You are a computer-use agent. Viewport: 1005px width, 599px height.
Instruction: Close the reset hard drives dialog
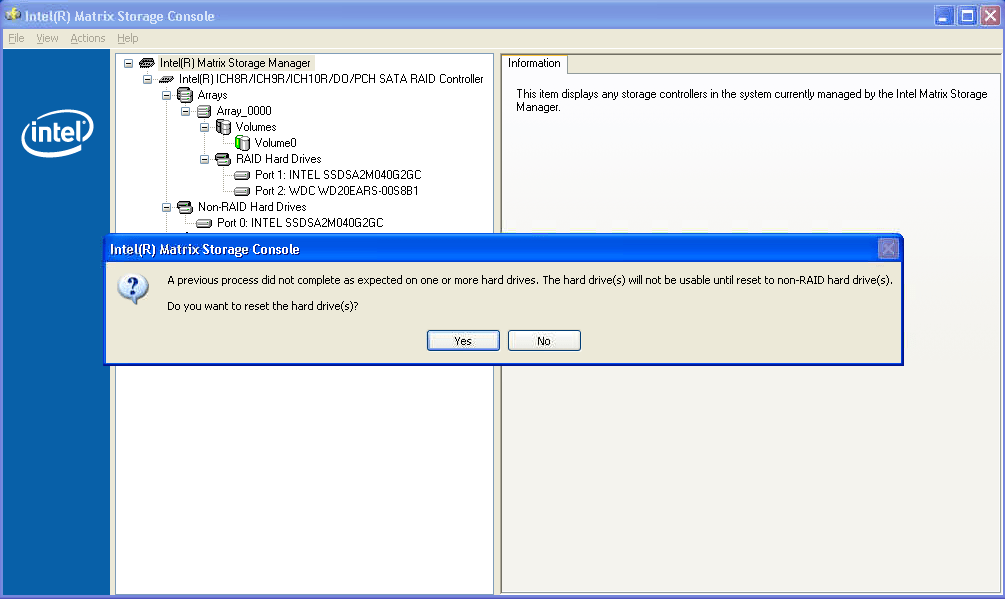click(x=888, y=249)
